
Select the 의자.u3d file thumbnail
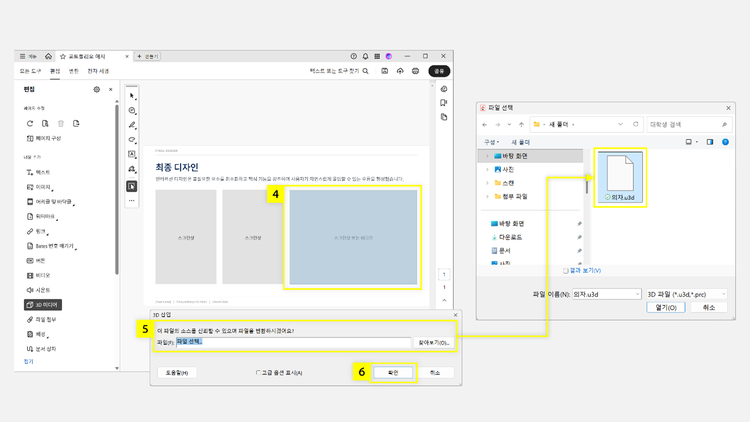click(620, 178)
